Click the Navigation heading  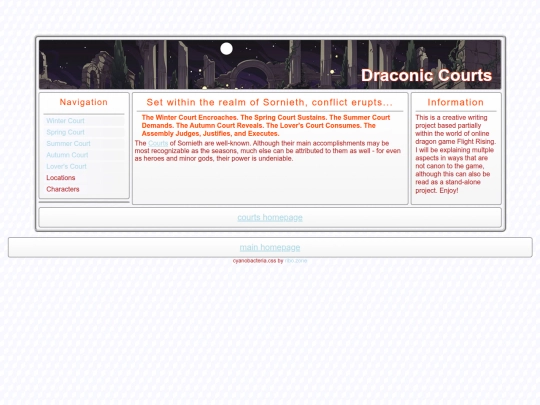click(x=84, y=102)
